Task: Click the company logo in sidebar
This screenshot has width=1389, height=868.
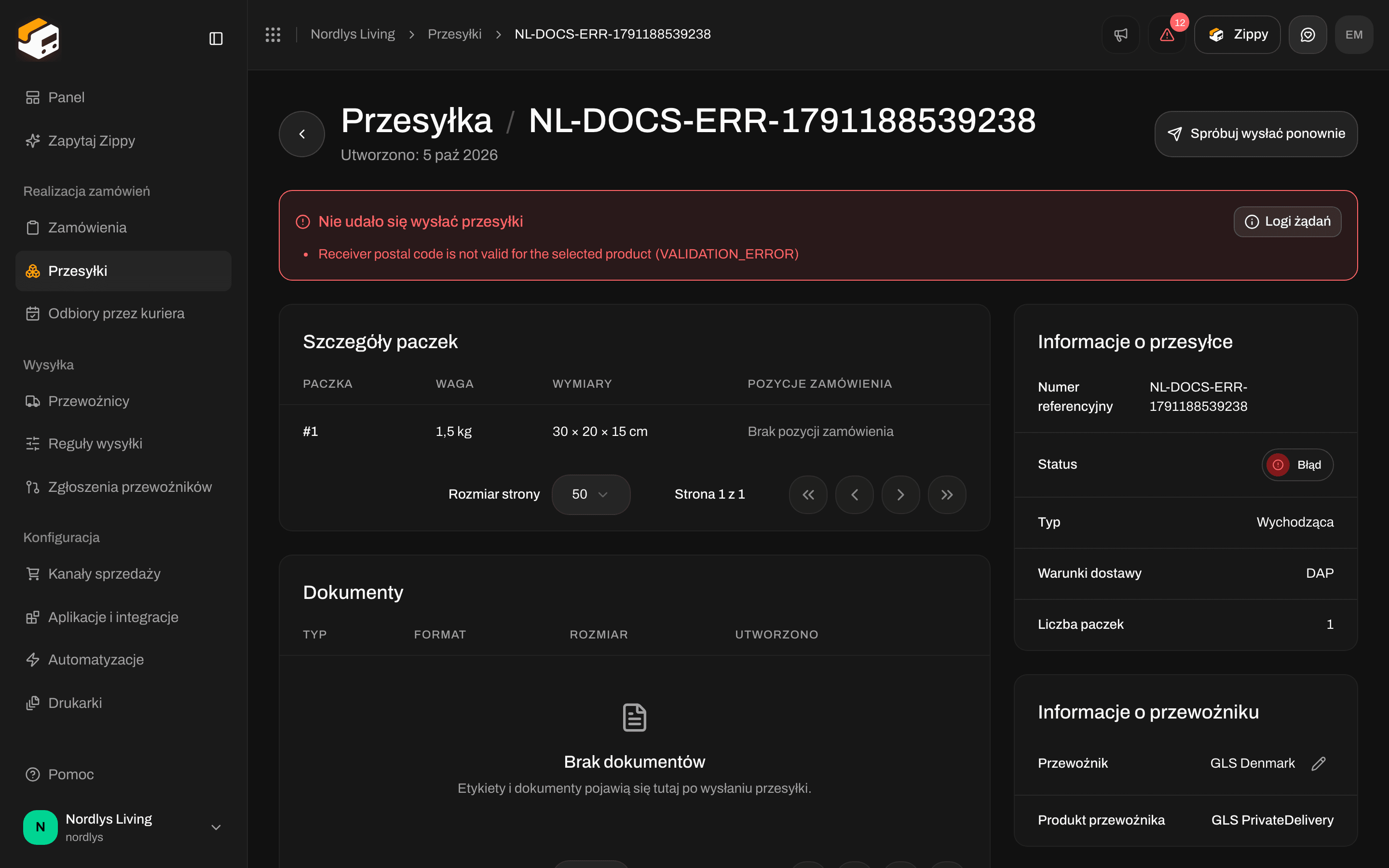Action: pos(39,39)
